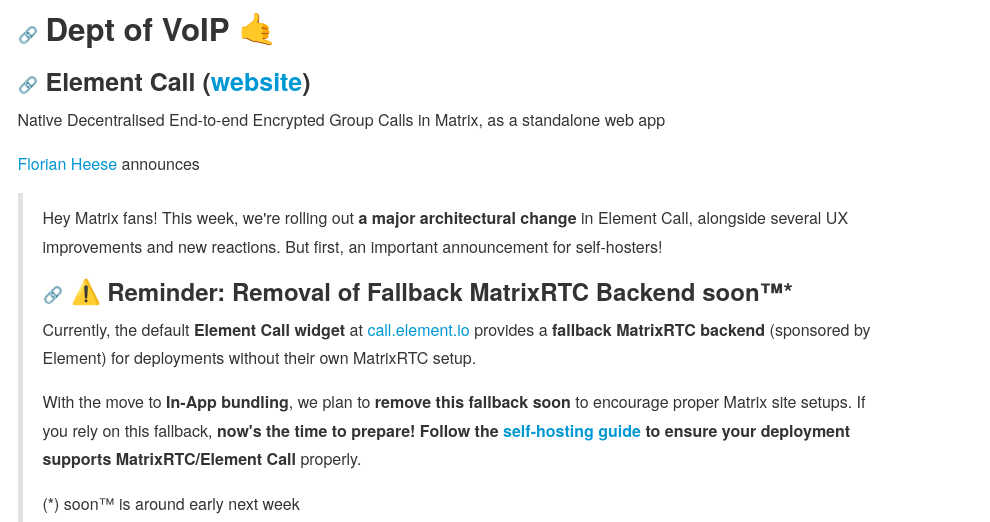
Task: Click the Dept of VoIP heading text
Action: 137,31
